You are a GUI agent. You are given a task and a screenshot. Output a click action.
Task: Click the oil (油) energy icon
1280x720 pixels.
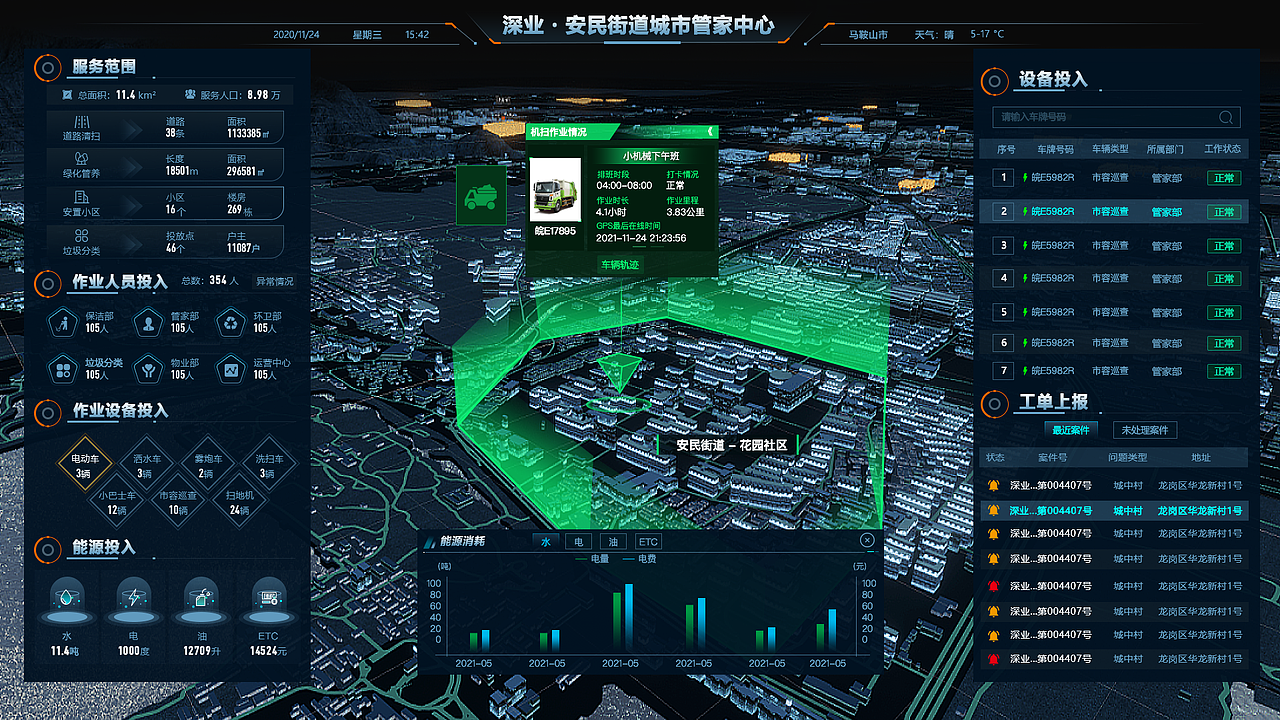point(200,600)
